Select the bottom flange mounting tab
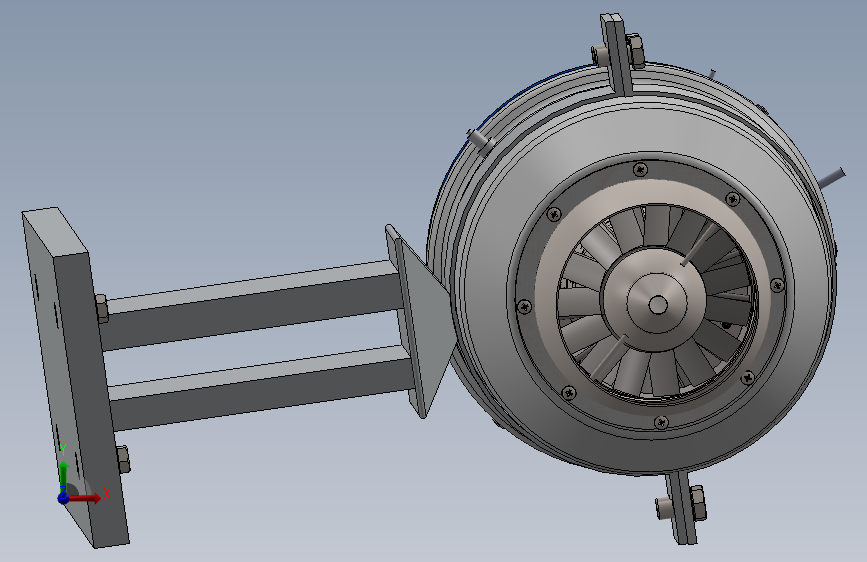Screen dimensions: 867x562 [x=682, y=507]
